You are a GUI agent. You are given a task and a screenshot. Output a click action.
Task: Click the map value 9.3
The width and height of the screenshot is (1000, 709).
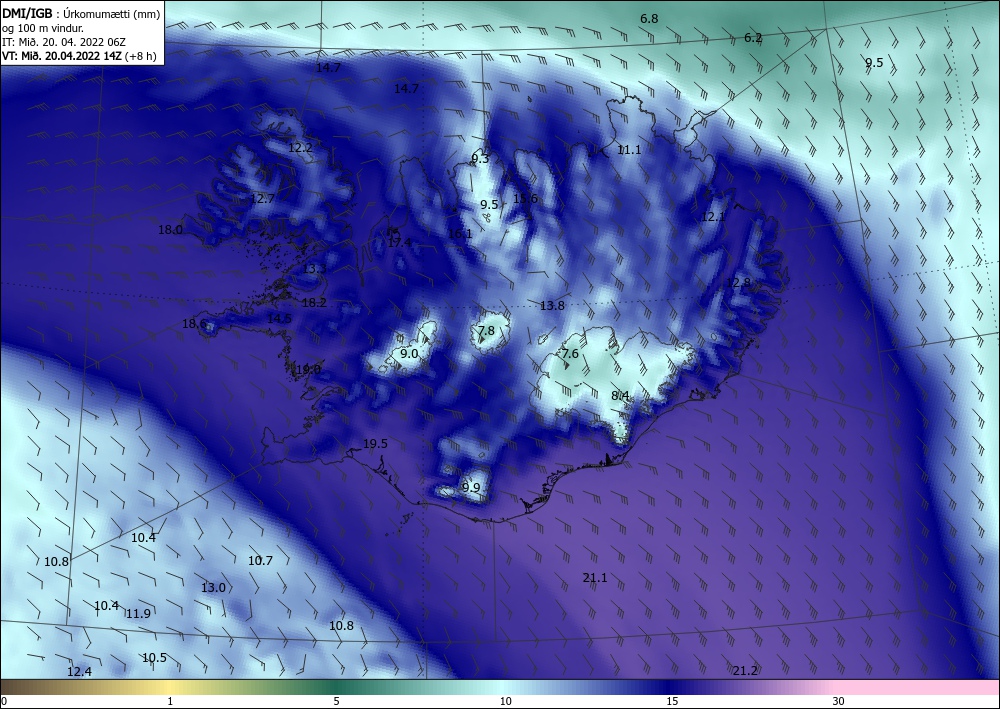pyautogui.click(x=480, y=159)
